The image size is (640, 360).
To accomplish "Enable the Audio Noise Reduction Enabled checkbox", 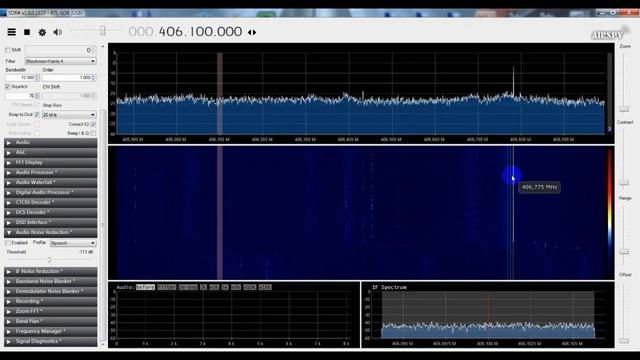I will [8, 243].
